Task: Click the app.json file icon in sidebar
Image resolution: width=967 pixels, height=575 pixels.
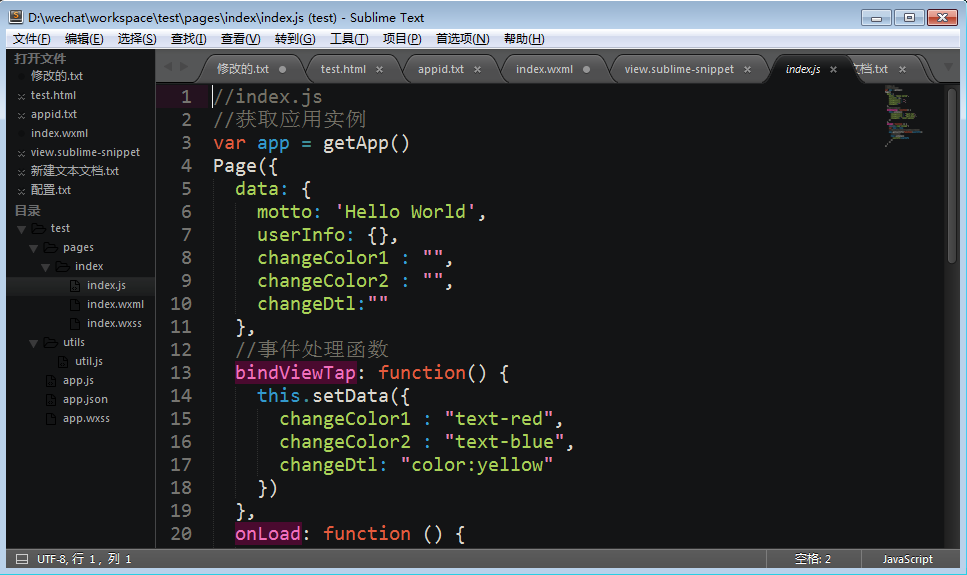Action: click(53, 400)
